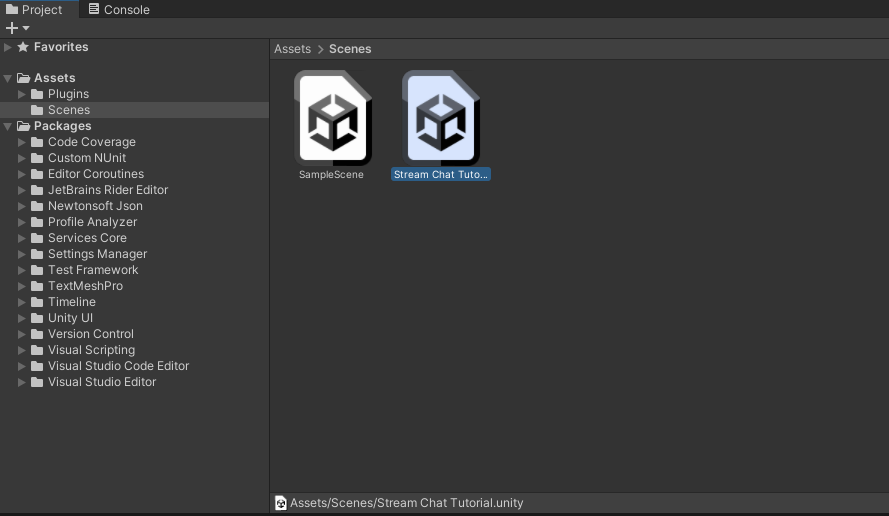
Task: Click the Favorites star icon
Action: pyautogui.click(x=23, y=47)
